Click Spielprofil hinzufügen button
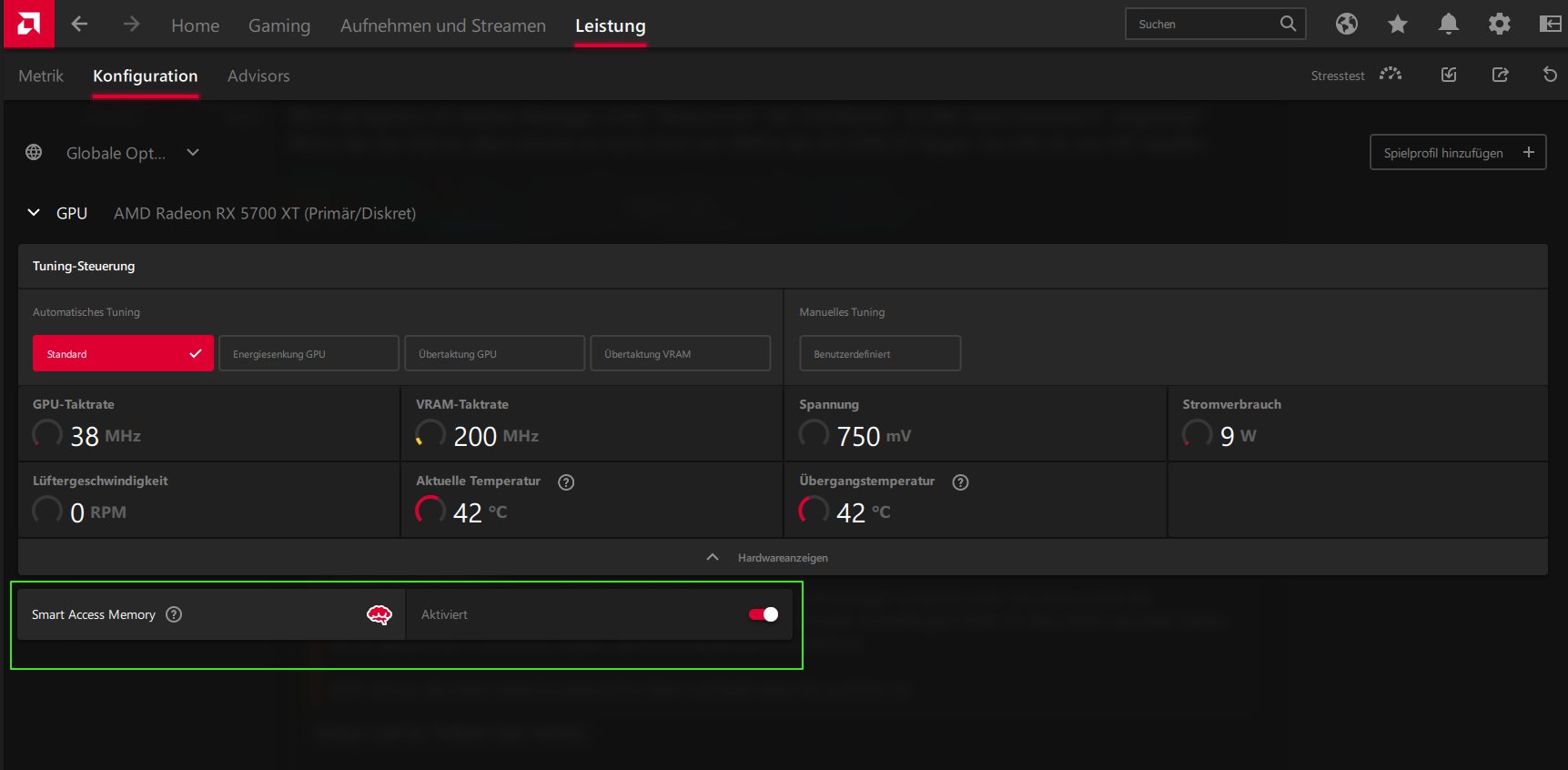The height and width of the screenshot is (770, 1568). (1458, 152)
